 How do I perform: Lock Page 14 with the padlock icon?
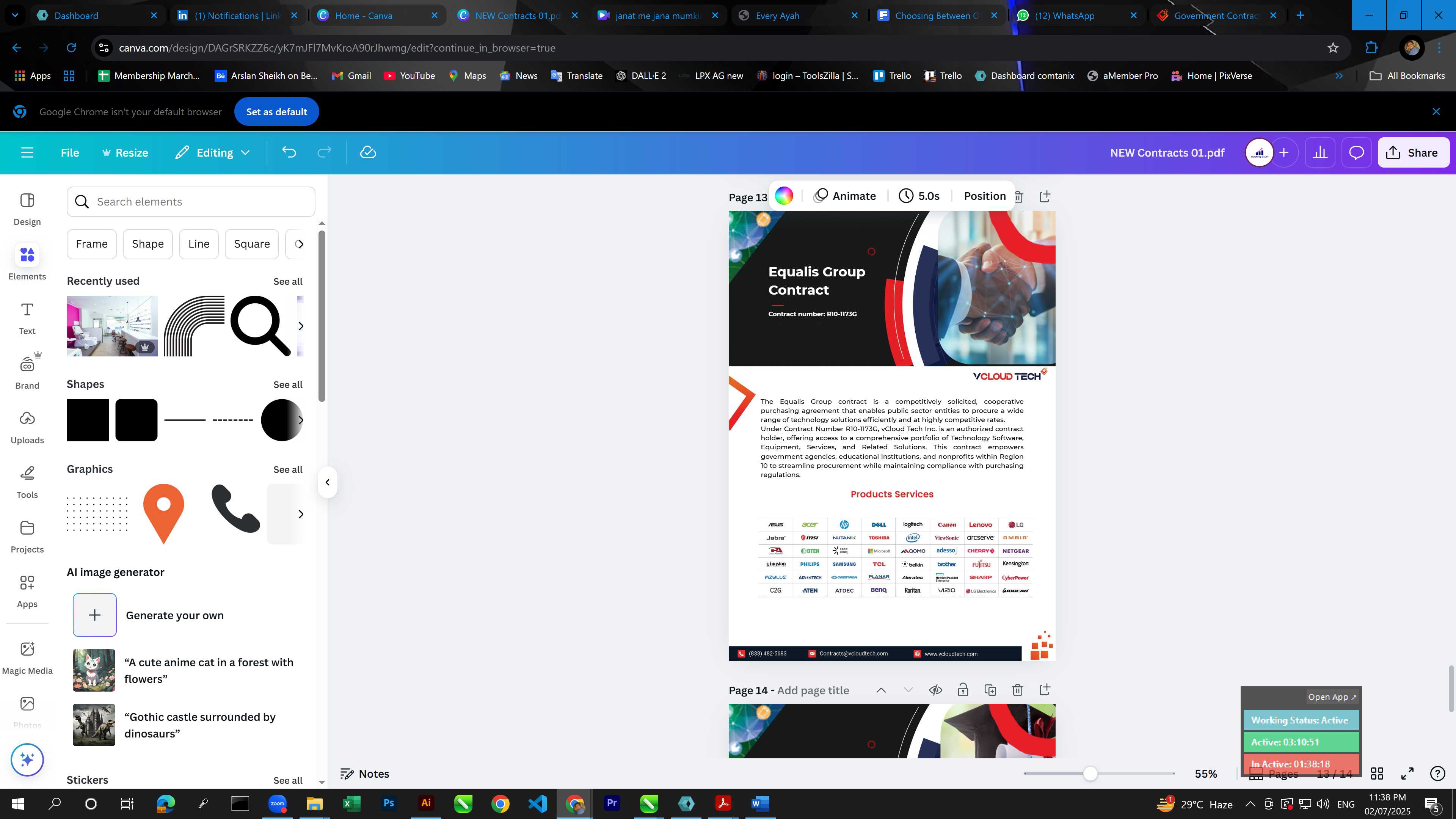963,690
